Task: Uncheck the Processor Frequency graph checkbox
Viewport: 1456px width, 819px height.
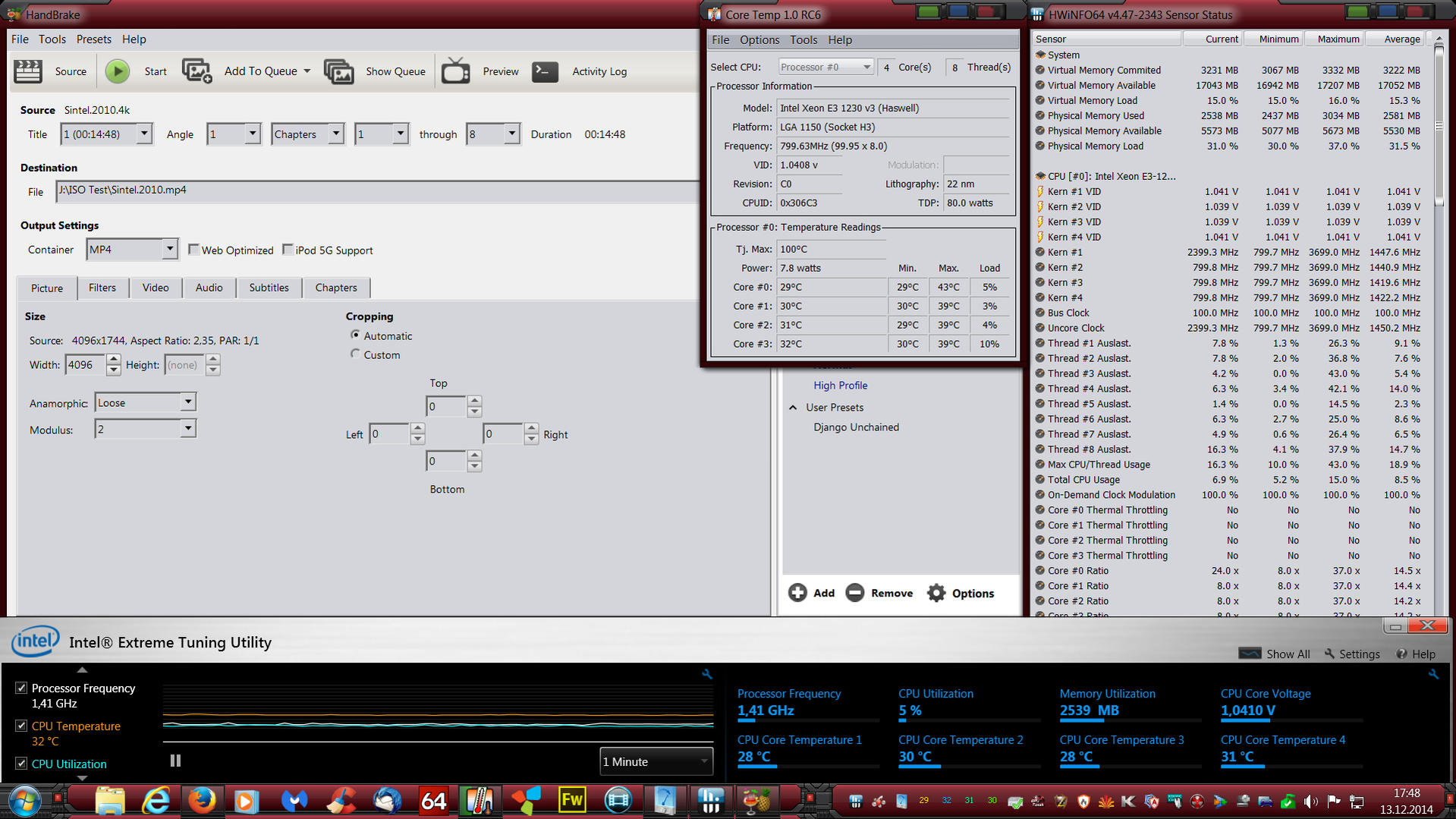Action: click(21, 688)
